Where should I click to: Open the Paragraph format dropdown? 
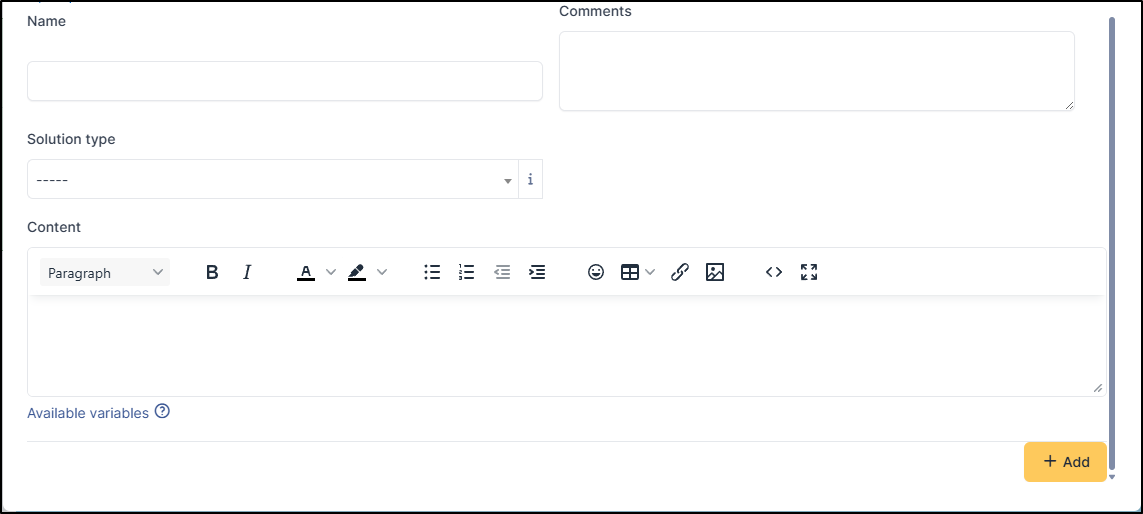[x=105, y=273]
